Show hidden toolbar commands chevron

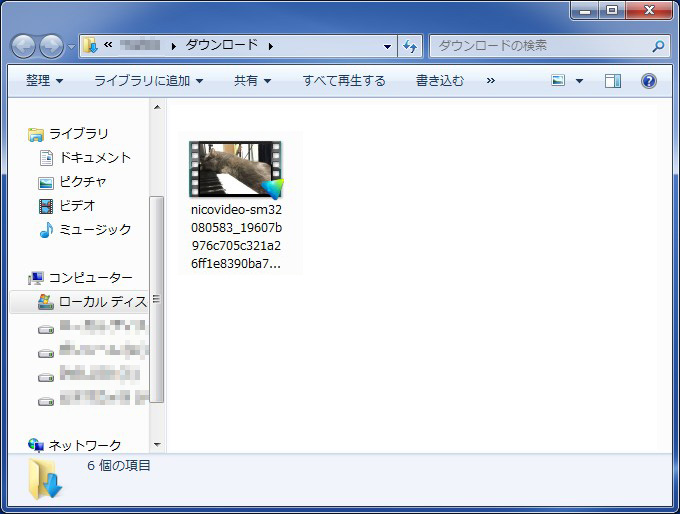point(491,81)
